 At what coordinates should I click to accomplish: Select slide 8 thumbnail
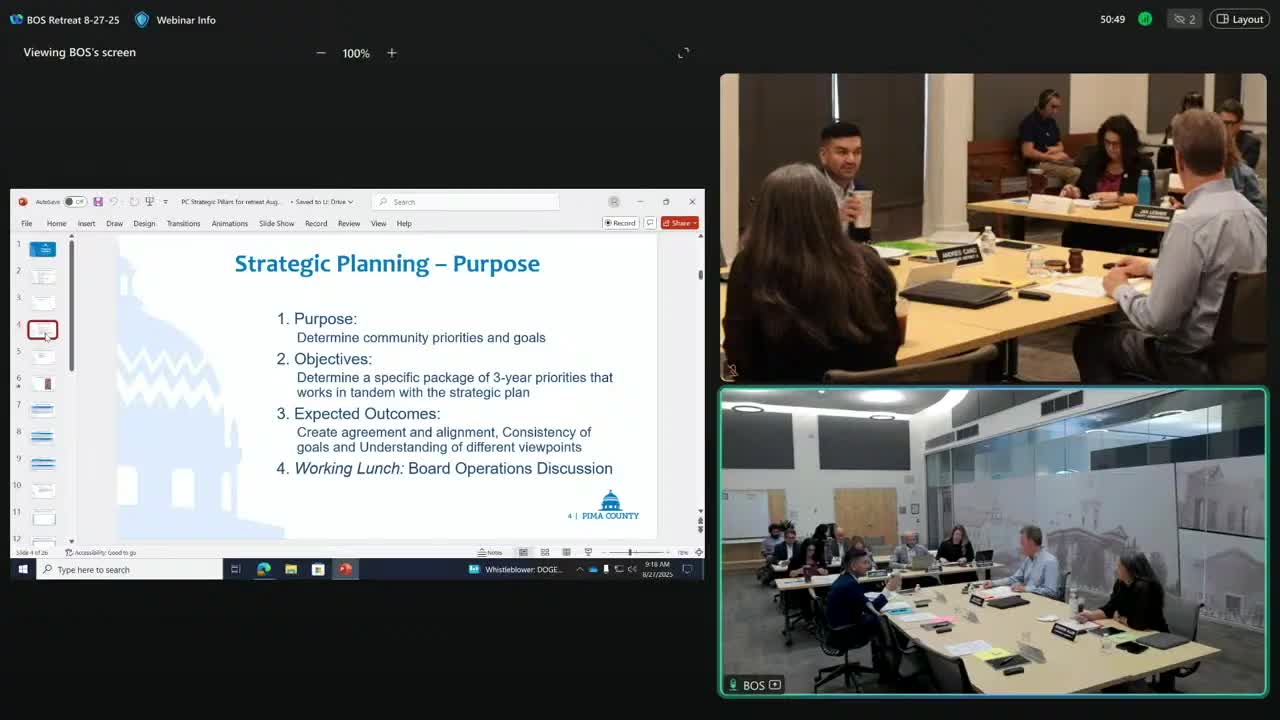[43, 436]
